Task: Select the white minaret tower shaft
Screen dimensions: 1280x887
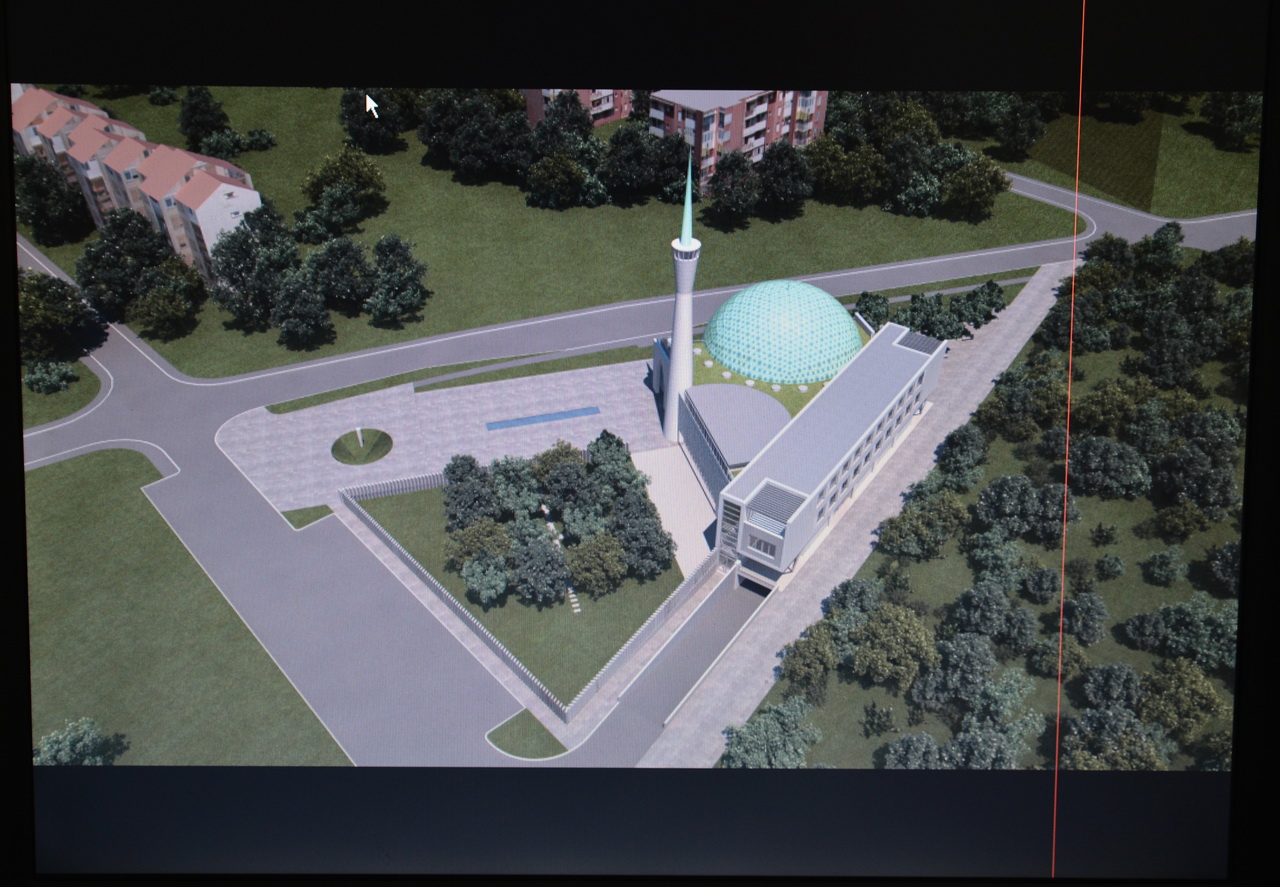Action: [680, 340]
